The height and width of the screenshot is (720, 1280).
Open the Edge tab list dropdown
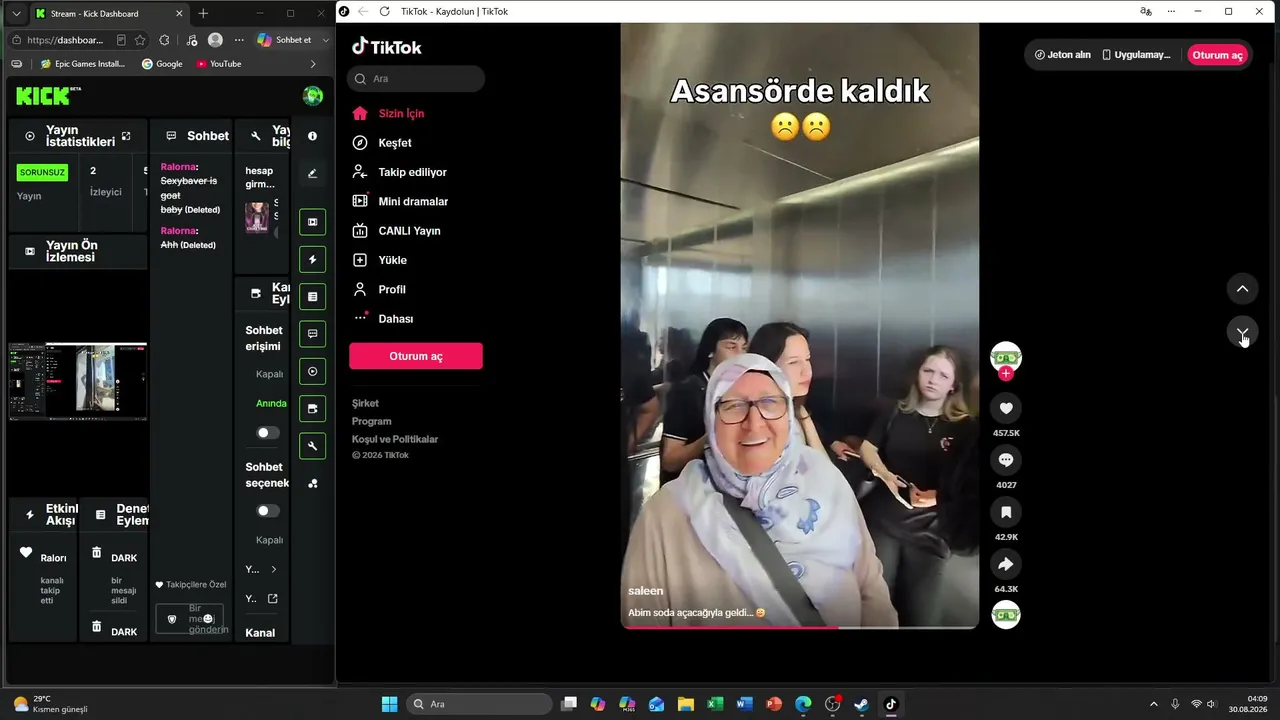tap(16, 14)
